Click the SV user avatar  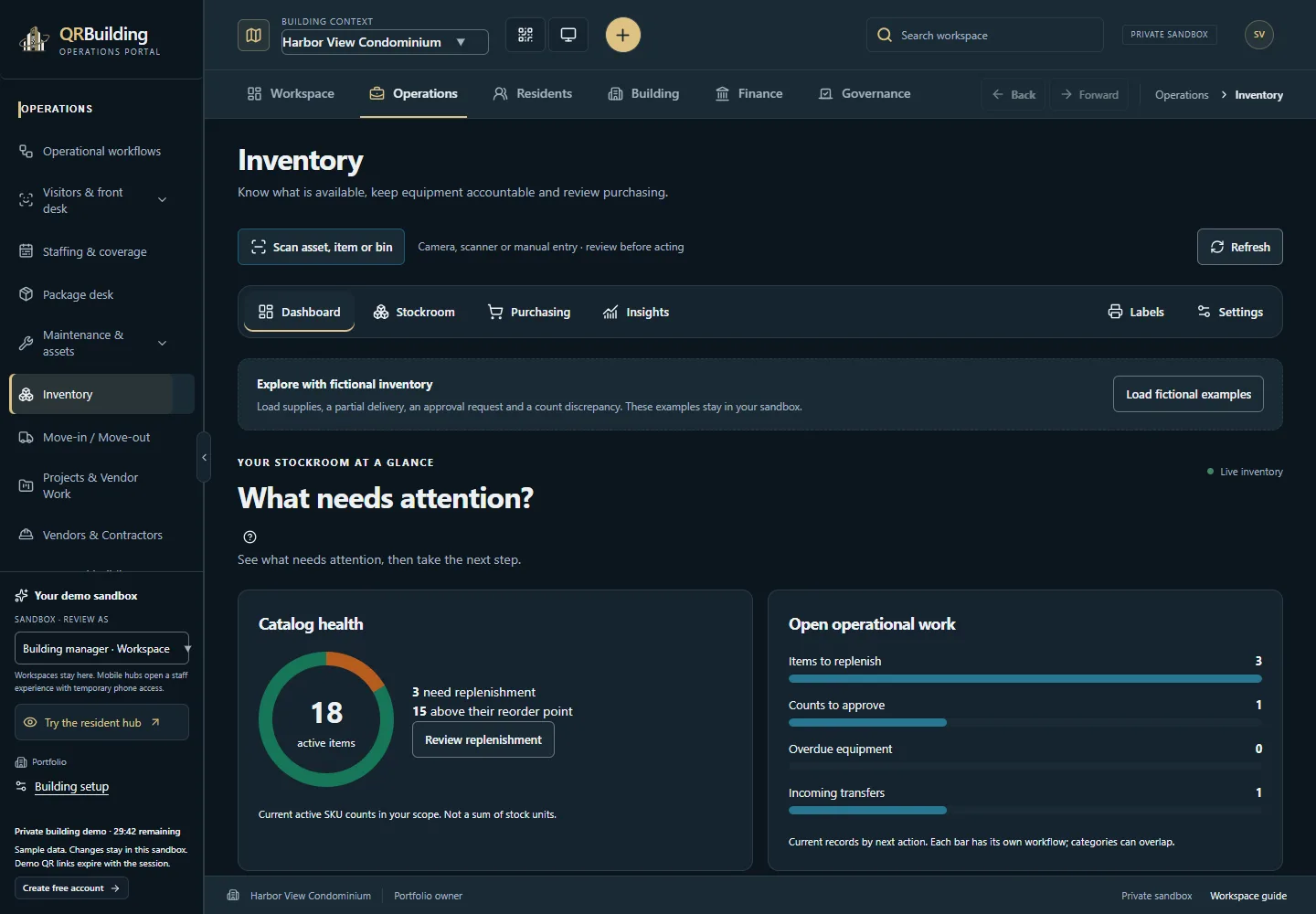[x=1258, y=35]
